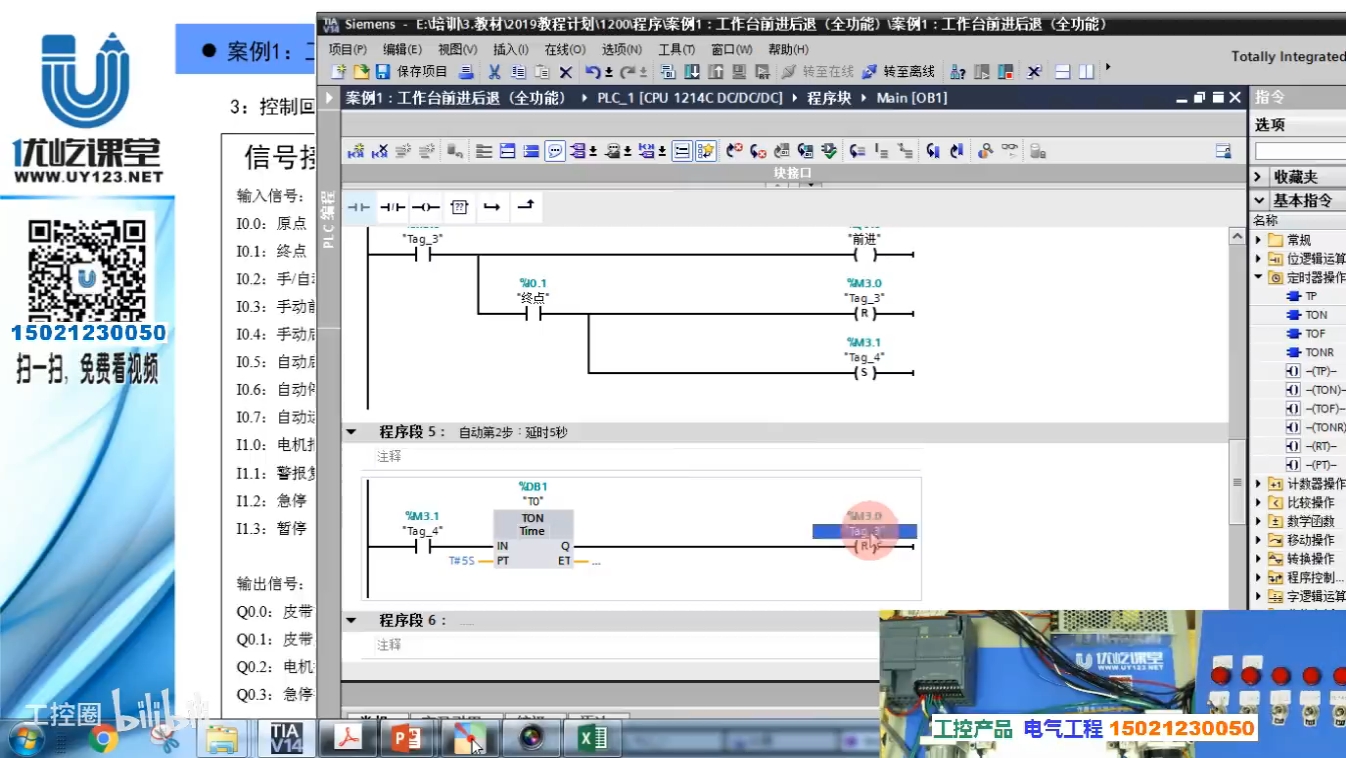Expand the 计数器操作 folder
This screenshot has width=1346, height=758.
click(1259, 484)
